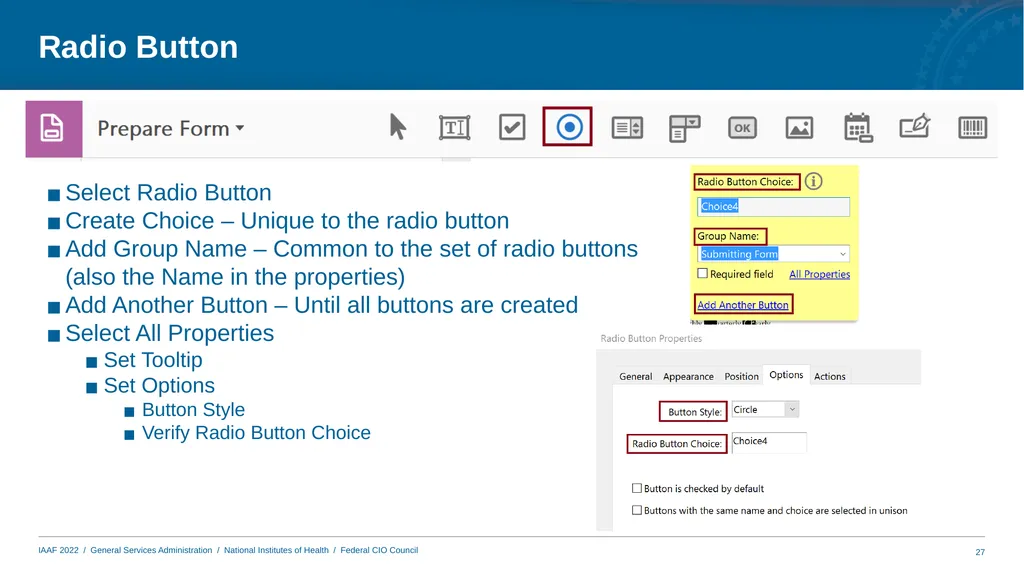Choose the List Box tool
The width and height of the screenshot is (1024, 575).
pos(627,127)
